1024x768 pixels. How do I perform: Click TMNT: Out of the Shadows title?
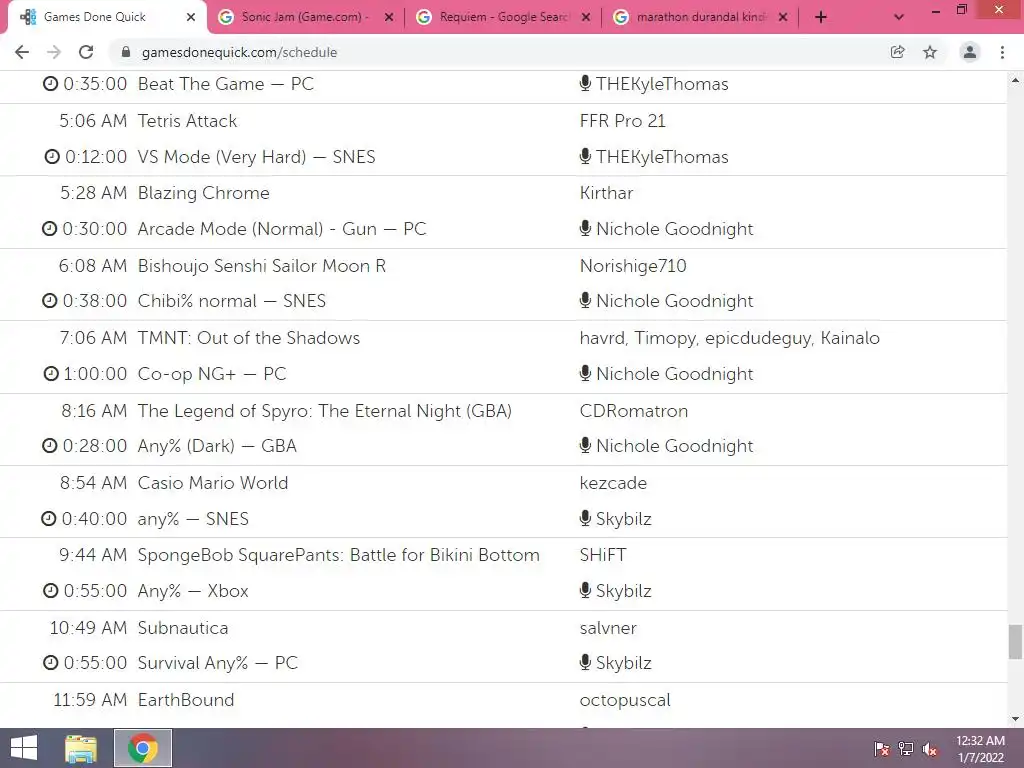pyautogui.click(x=249, y=338)
